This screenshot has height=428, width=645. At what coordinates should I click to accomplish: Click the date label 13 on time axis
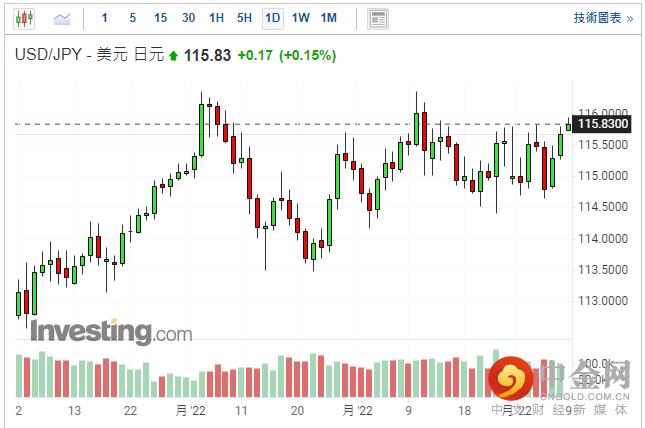[73, 410]
